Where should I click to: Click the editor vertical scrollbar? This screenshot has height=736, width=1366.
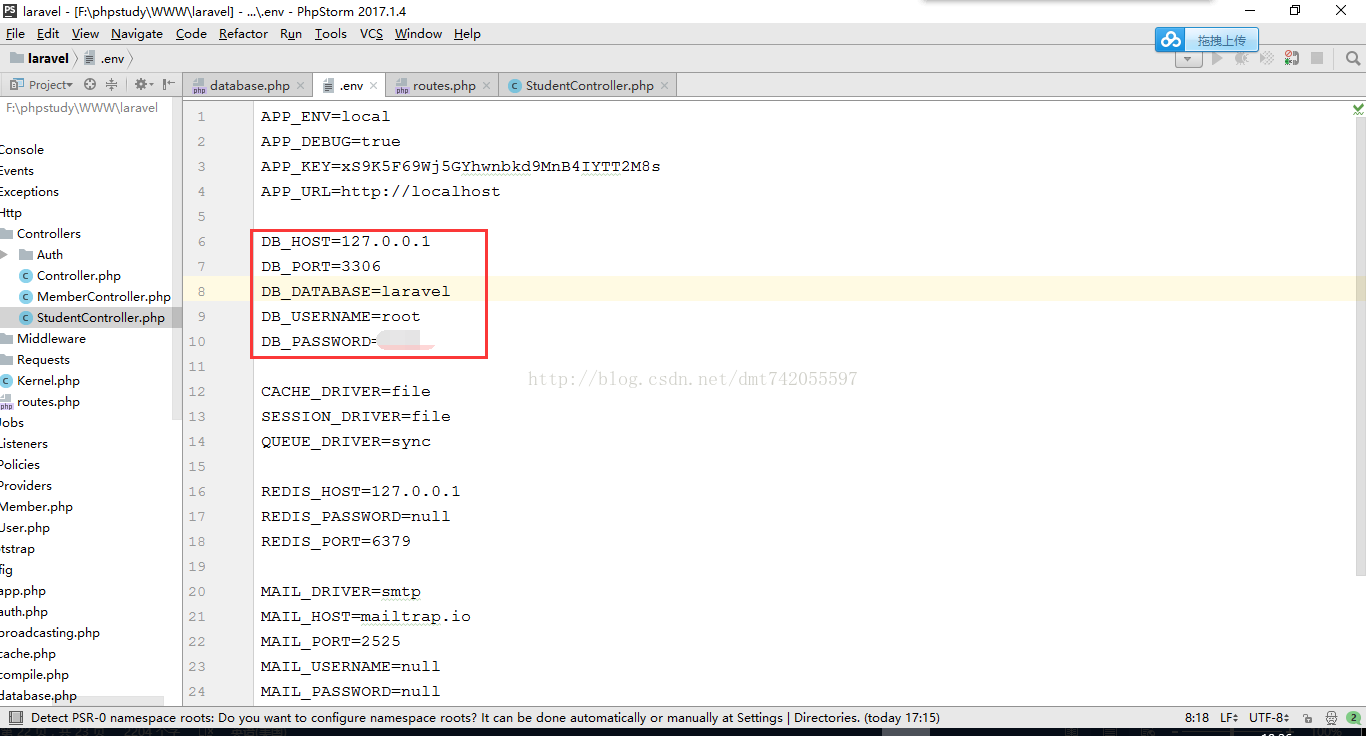coord(1361,345)
